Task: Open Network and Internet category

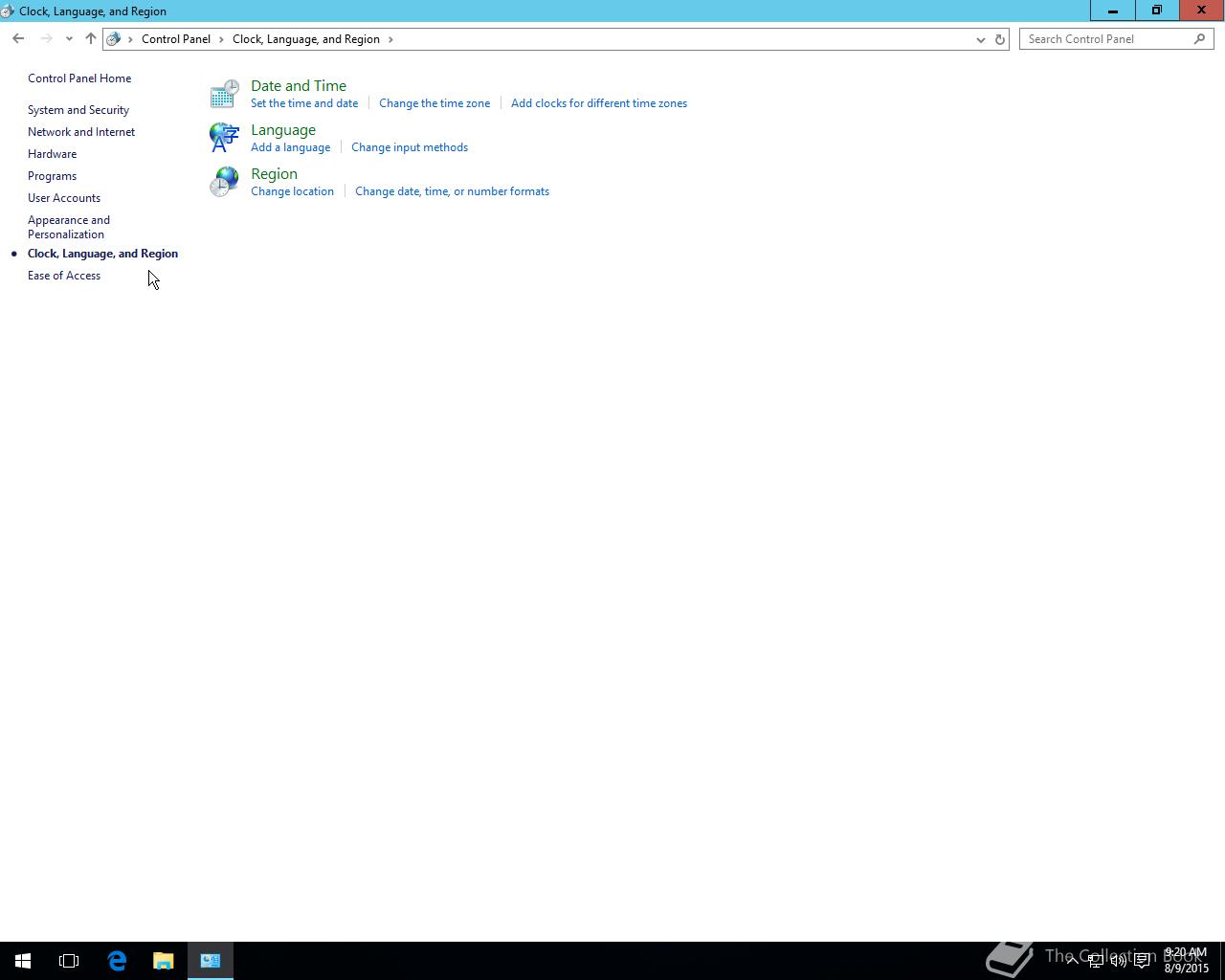Action: [81, 132]
